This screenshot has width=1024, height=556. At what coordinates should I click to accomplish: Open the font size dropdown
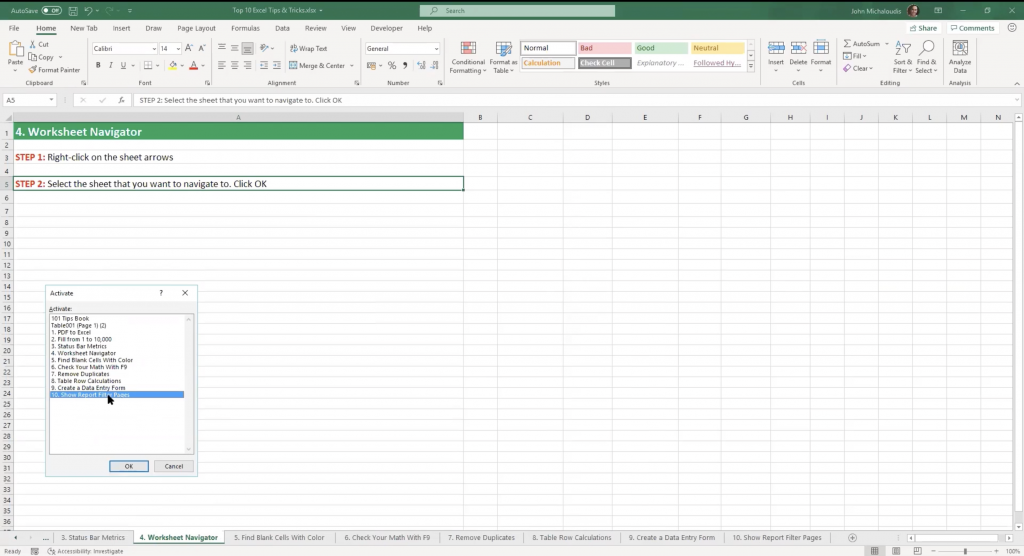(x=178, y=49)
